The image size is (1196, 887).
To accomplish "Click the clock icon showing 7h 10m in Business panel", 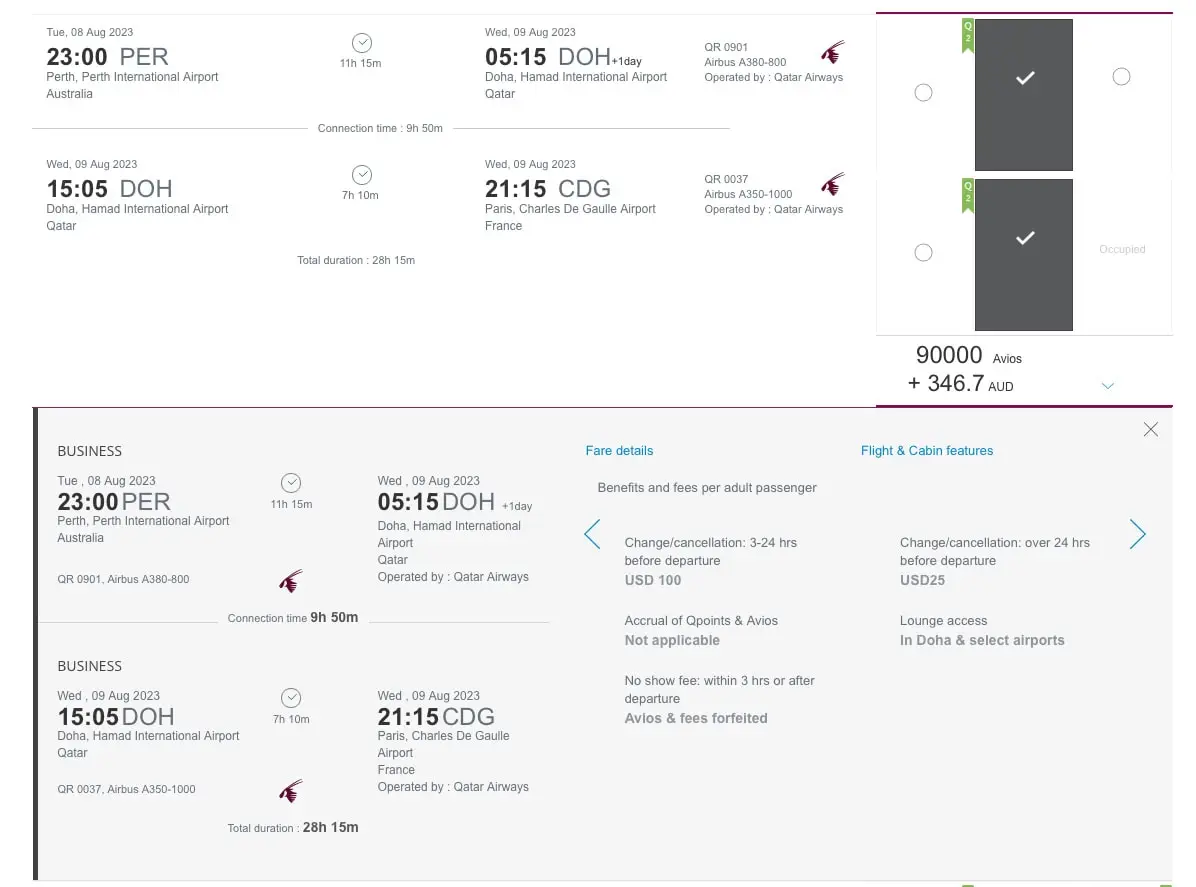I will 290,698.
